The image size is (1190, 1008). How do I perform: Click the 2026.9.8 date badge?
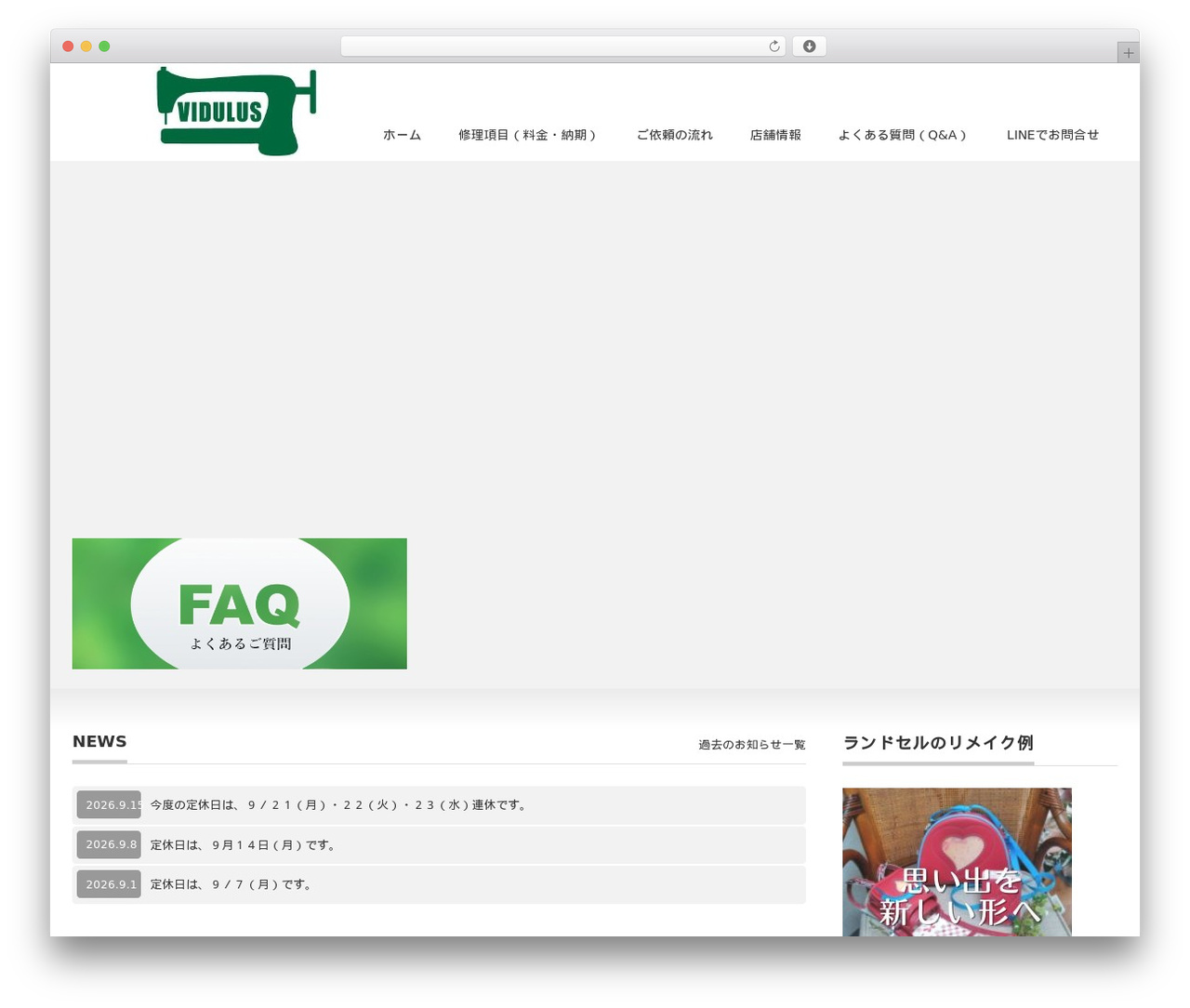coord(109,844)
